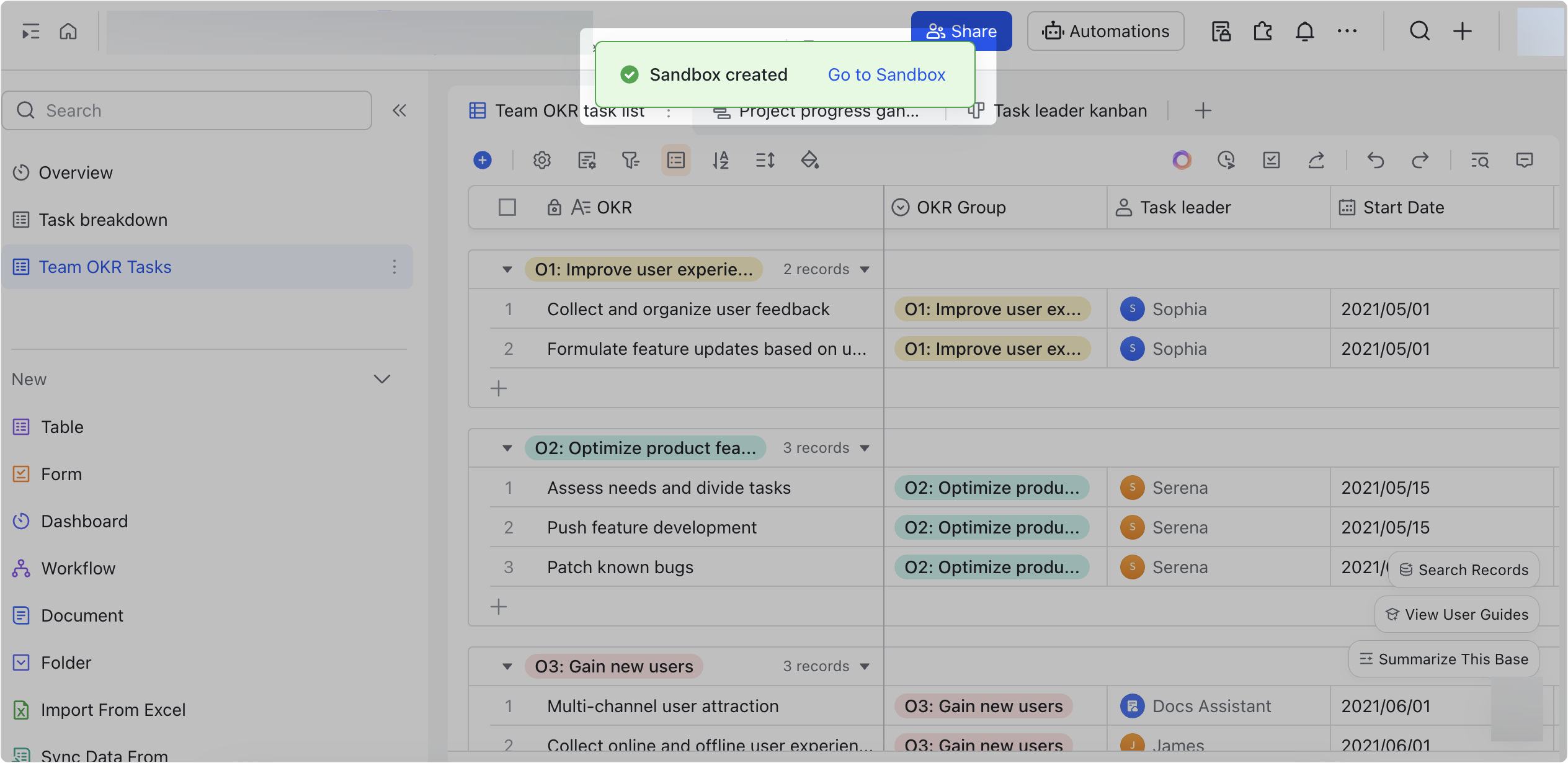Open view settings gear icon
The height and width of the screenshot is (763, 1568).
542,160
